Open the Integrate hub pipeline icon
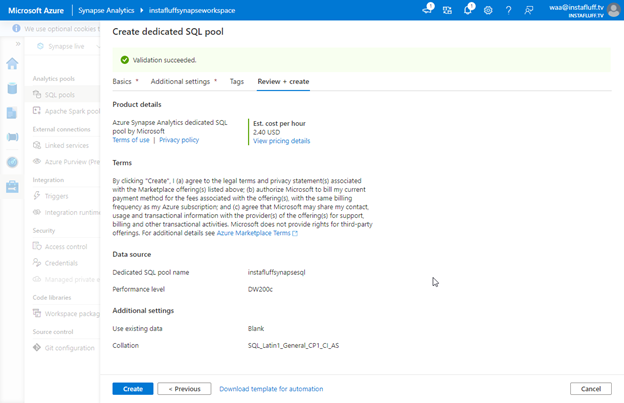This screenshot has height=403, width=624. coord(12,137)
